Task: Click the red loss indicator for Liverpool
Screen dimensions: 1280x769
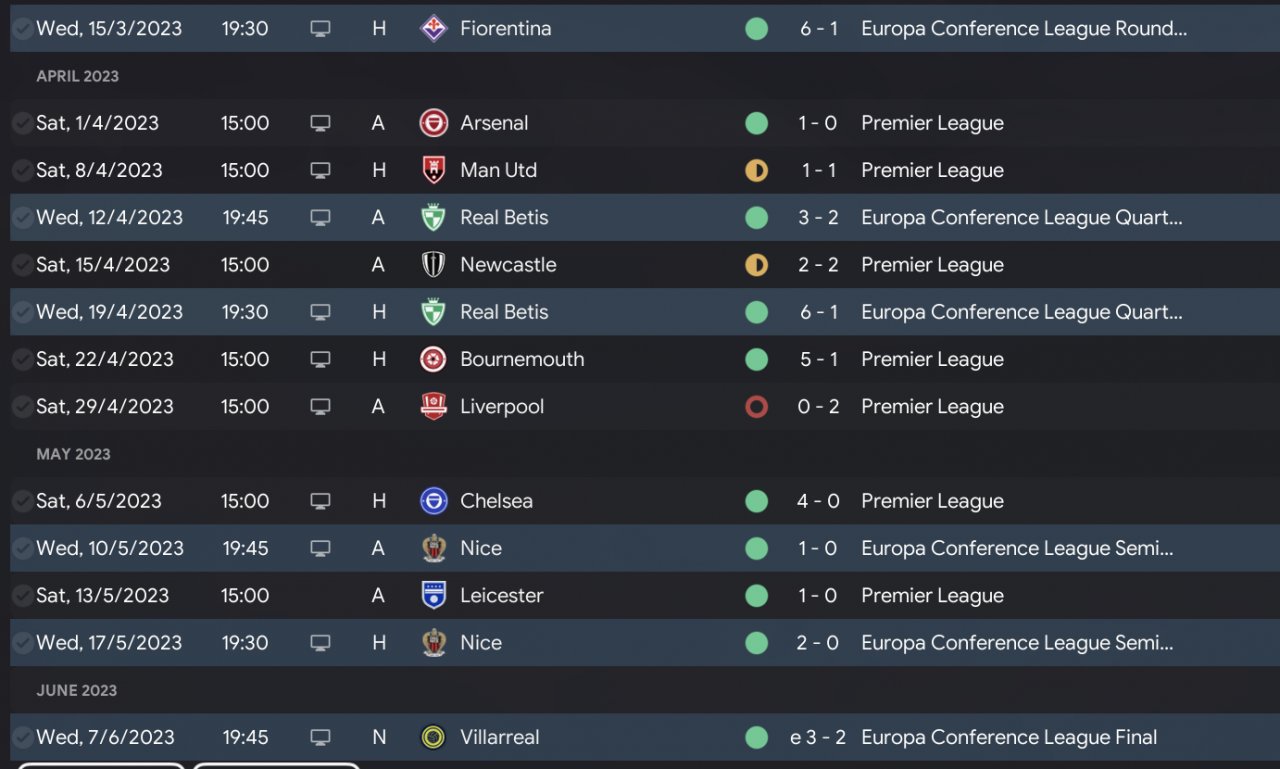Action: point(757,407)
